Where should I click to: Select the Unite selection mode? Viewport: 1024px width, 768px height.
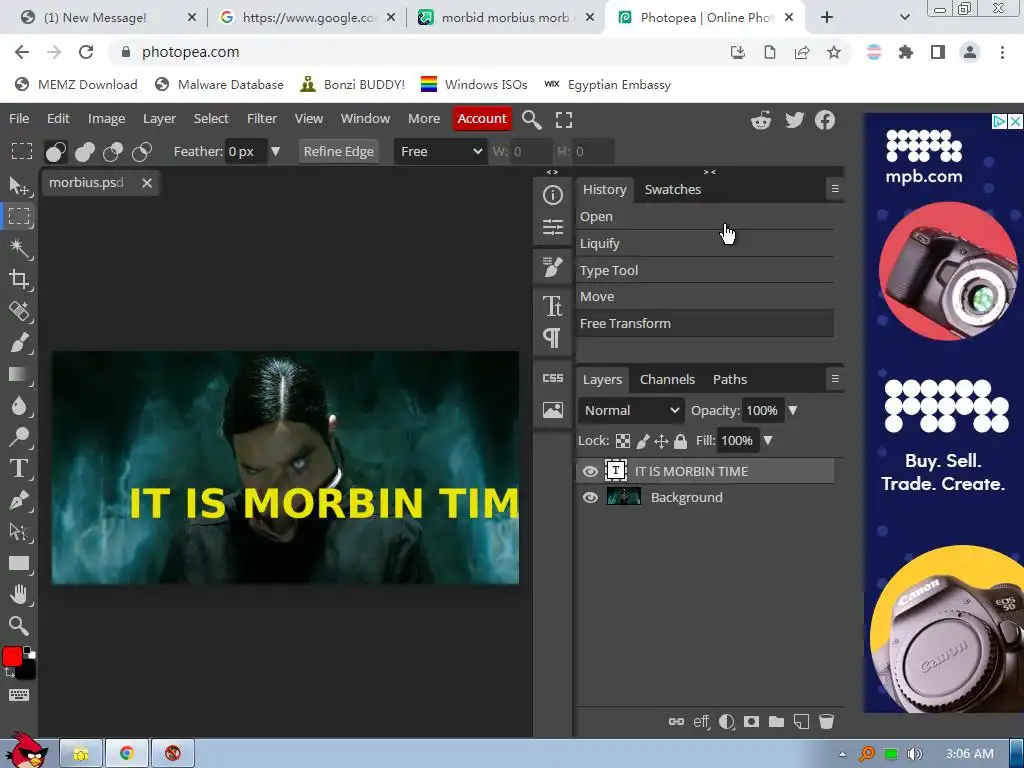coord(85,152)
